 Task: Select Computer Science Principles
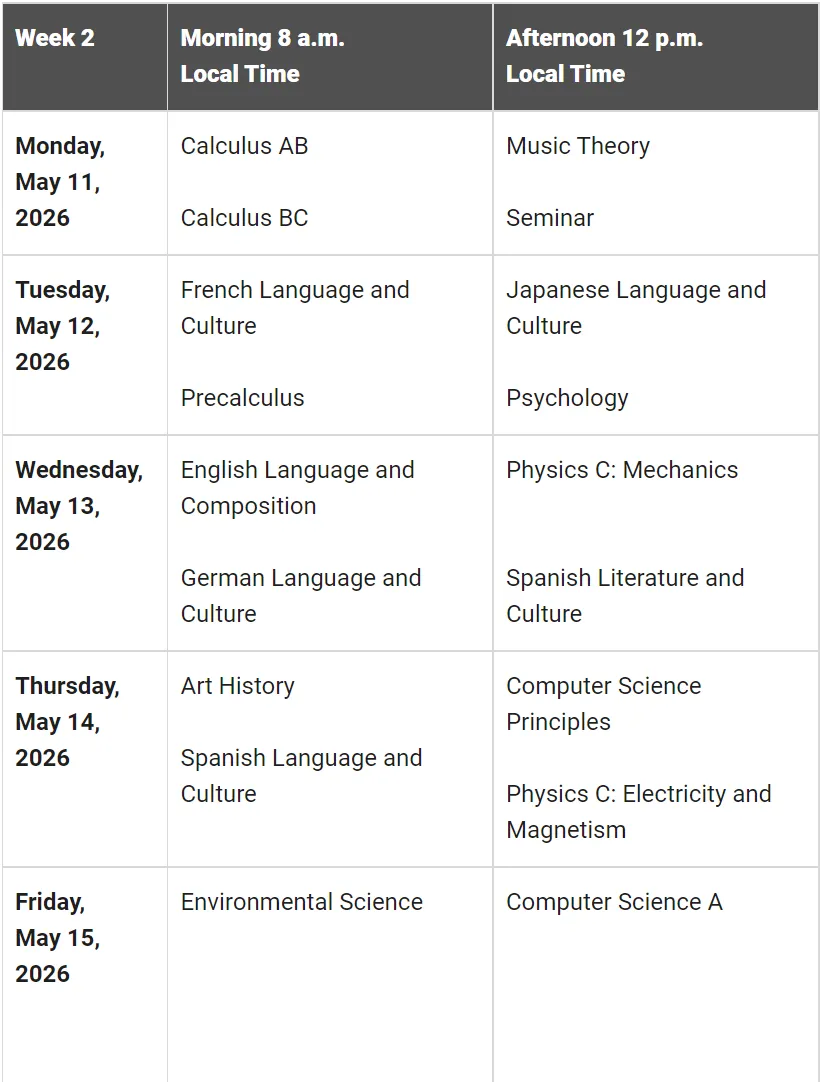pos(603,704)
